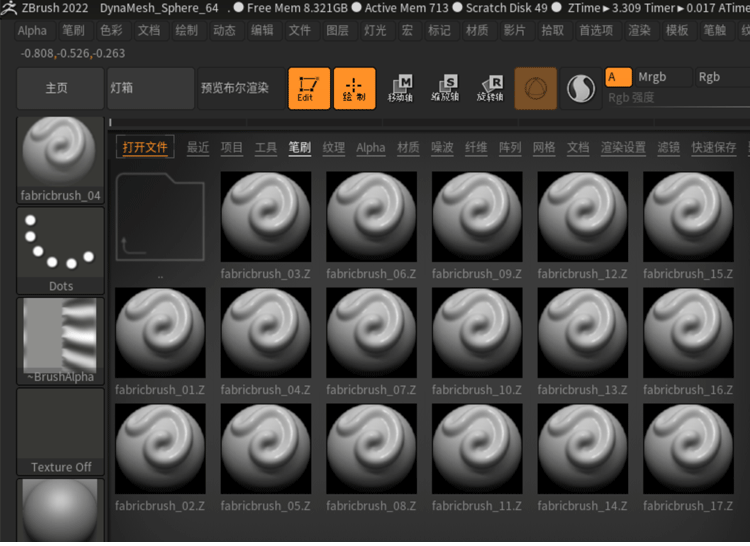Toggle the Draw (绘制) mode button
Screen dimensions: 750x546
(354, 88)
